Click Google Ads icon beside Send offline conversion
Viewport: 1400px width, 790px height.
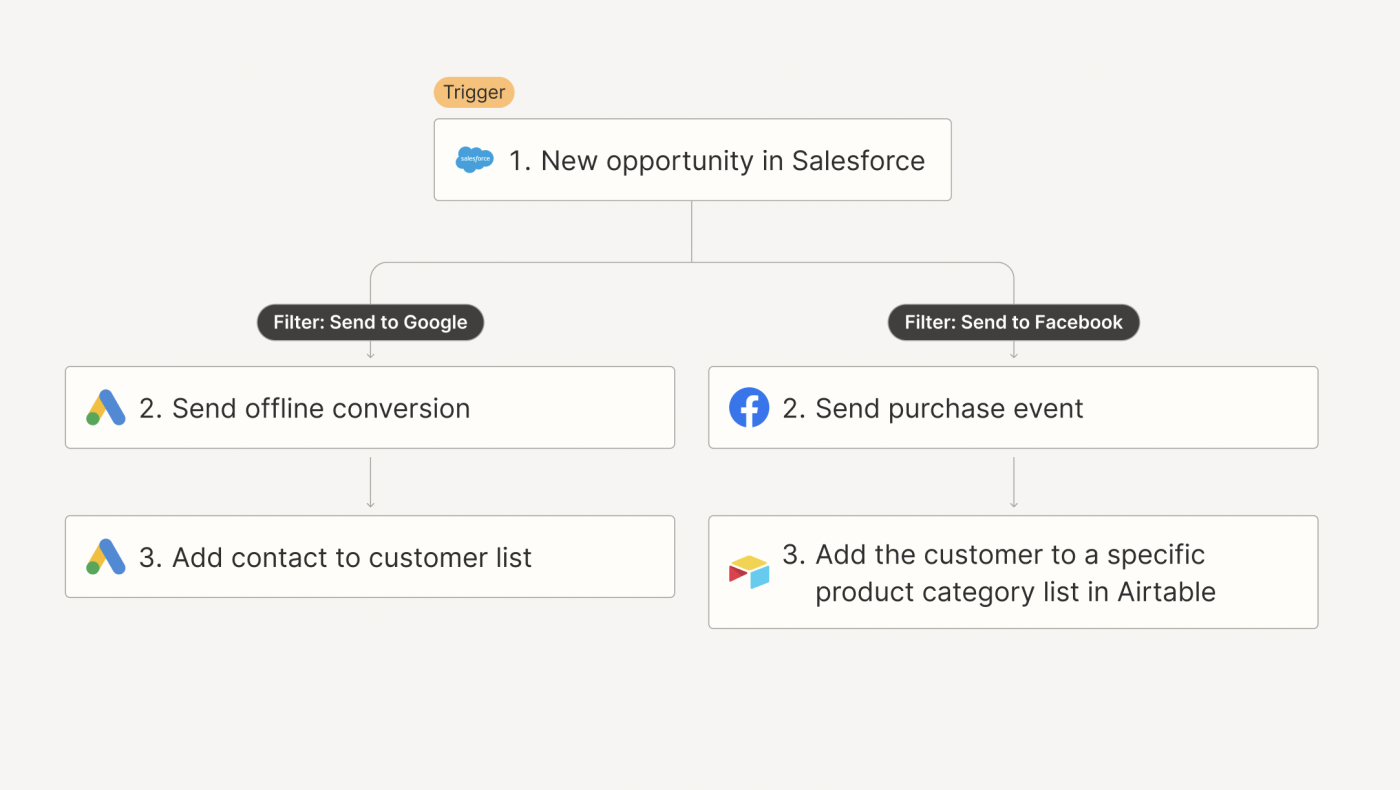[106, 408]
